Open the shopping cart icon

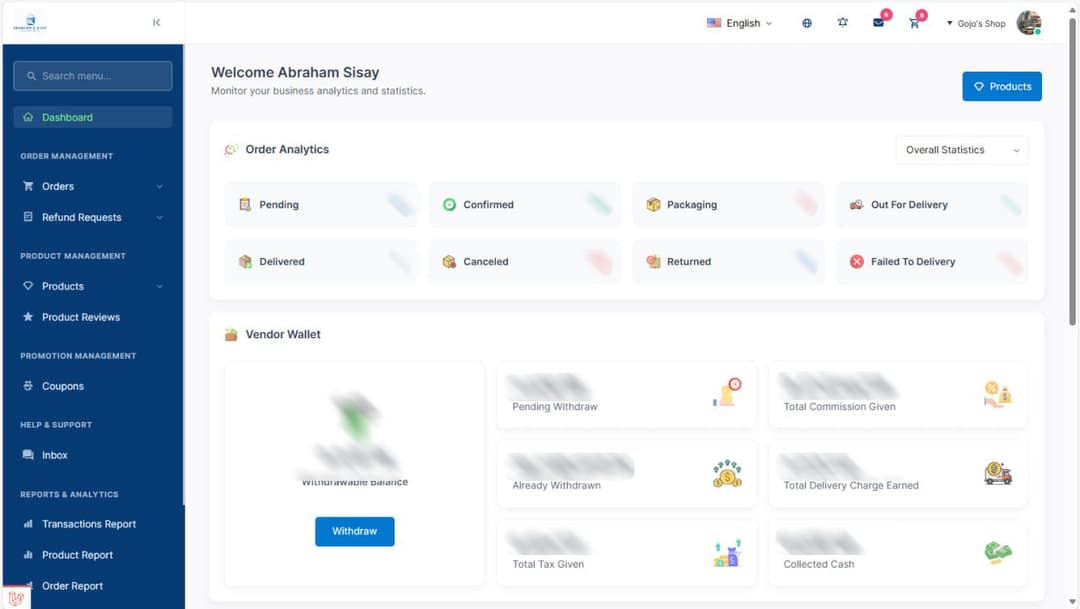914,23
